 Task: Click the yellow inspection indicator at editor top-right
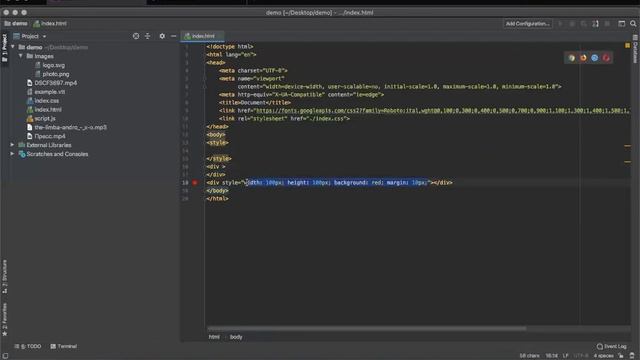click(x=627, y=45)
